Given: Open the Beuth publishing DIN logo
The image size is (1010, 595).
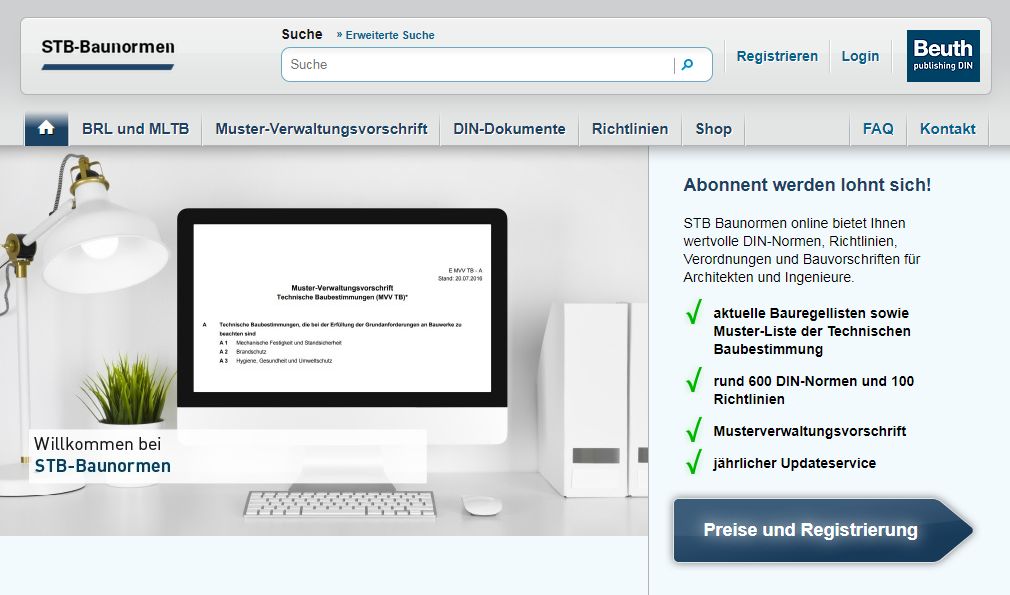Looking at the screenshot, I should coord(943,56).
